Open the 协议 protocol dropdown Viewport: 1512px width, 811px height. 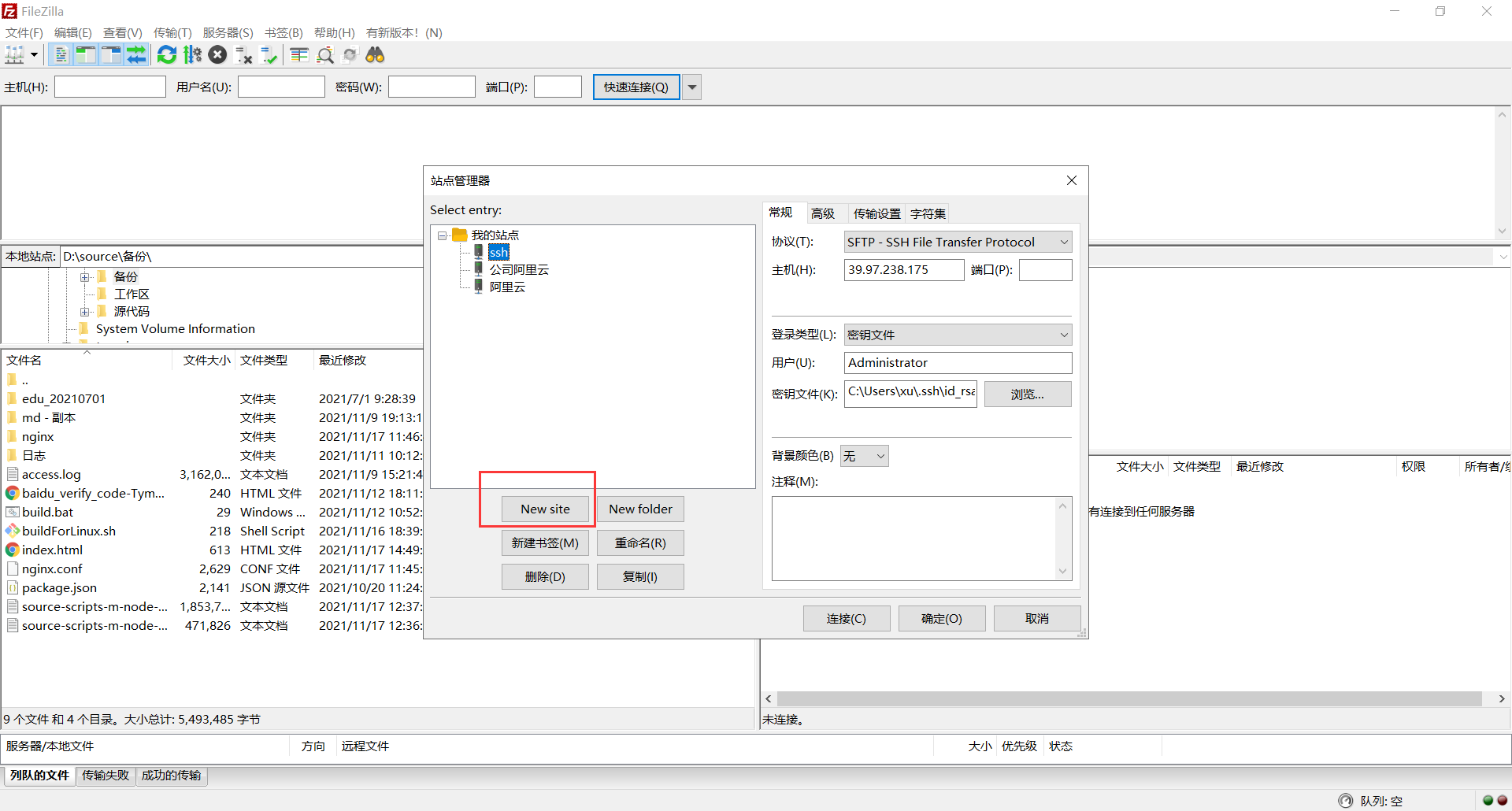pos(958,242)
